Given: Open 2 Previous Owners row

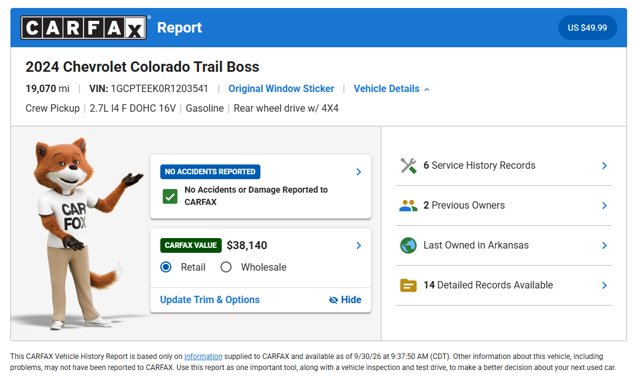Looking at the screenshot, I should click(x=504, y=205).
